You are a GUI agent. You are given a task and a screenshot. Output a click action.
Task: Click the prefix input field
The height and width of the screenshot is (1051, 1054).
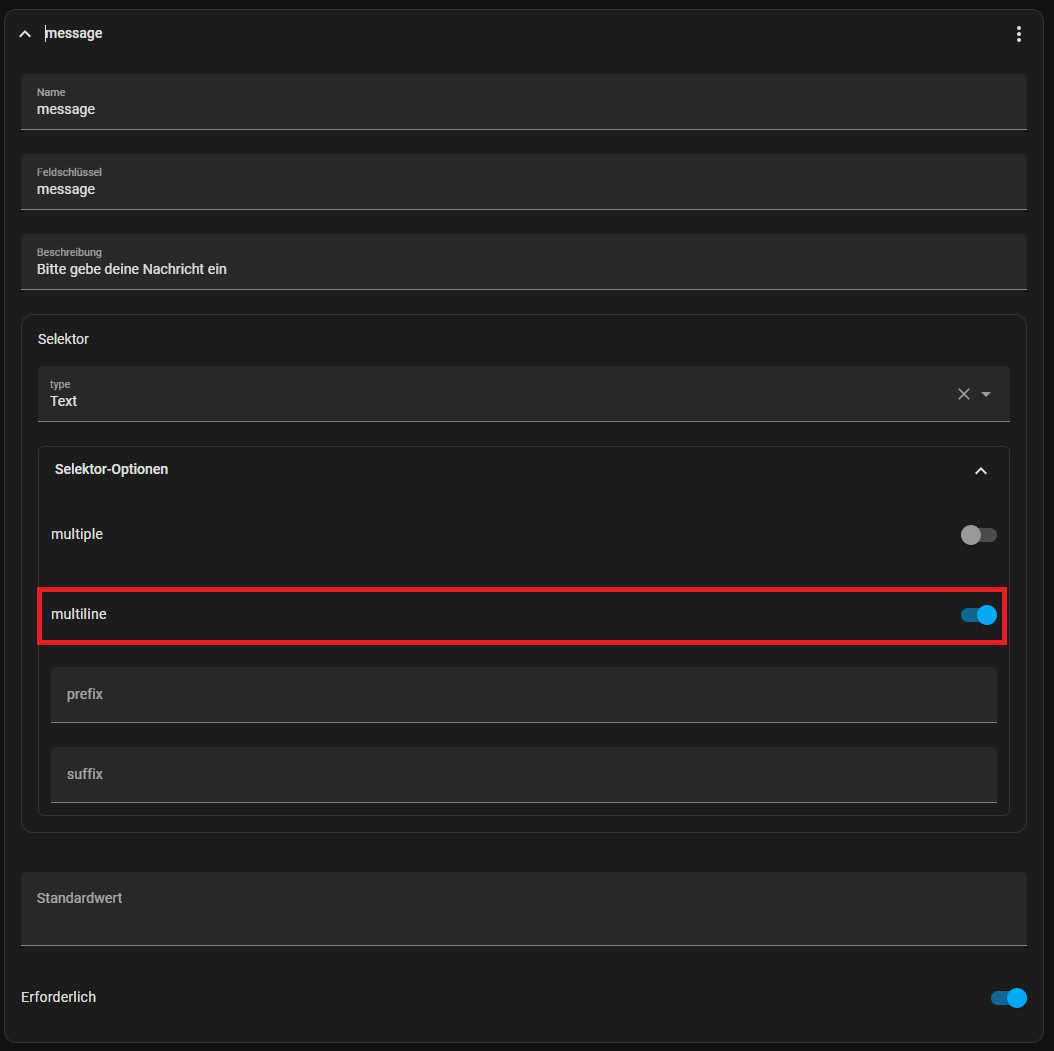pyautogui.click(x=523, y=695)
